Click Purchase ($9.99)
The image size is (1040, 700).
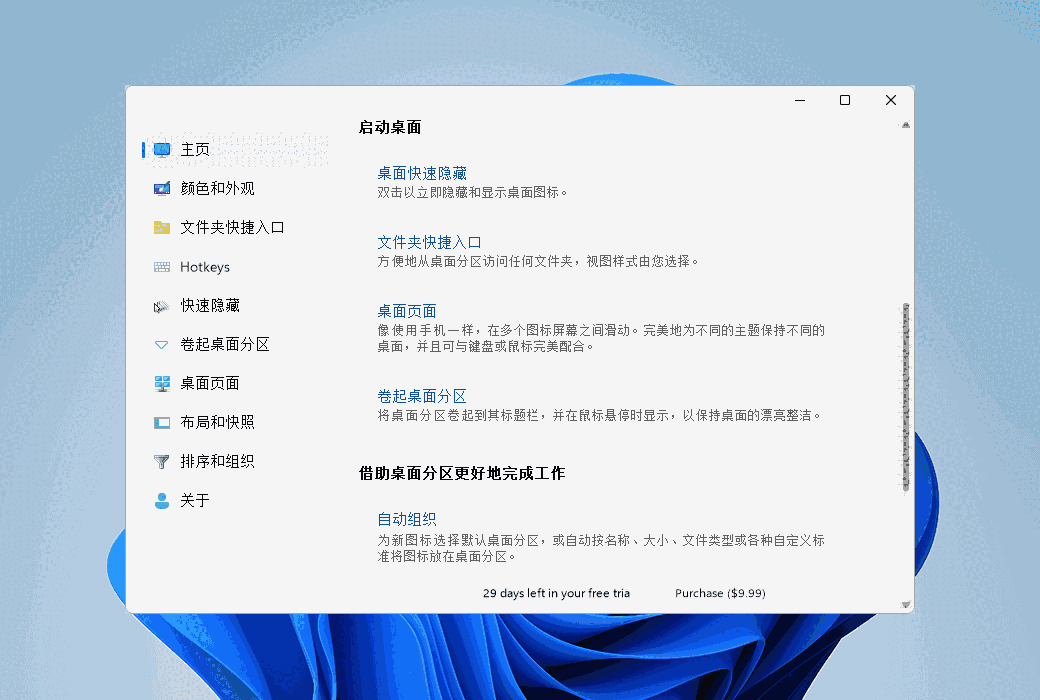720,593
